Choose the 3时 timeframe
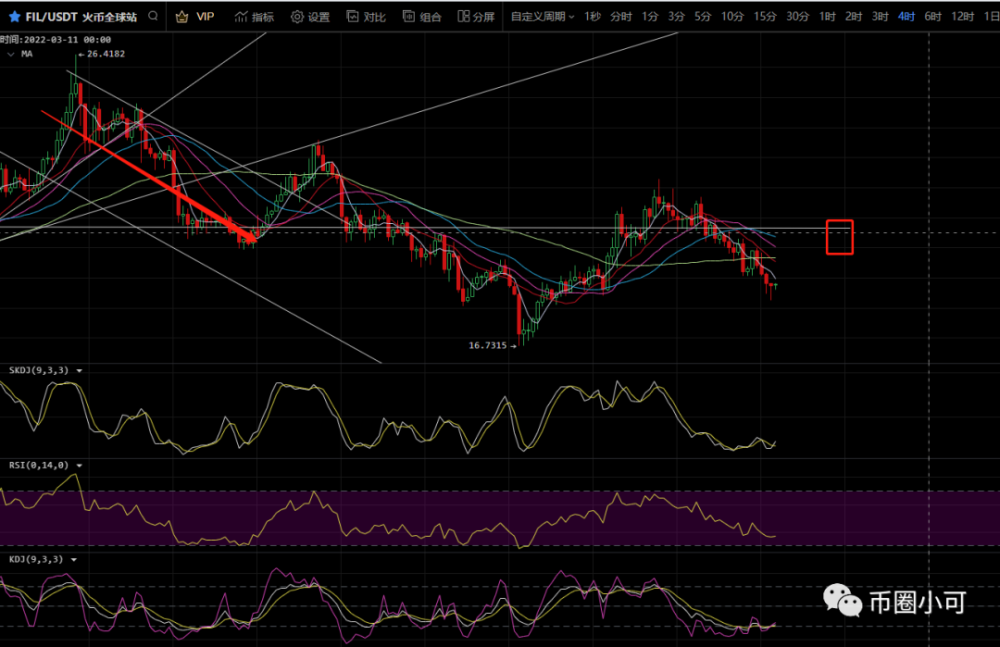This screenshot has height=647, width=1000. (x=880, y=17)
